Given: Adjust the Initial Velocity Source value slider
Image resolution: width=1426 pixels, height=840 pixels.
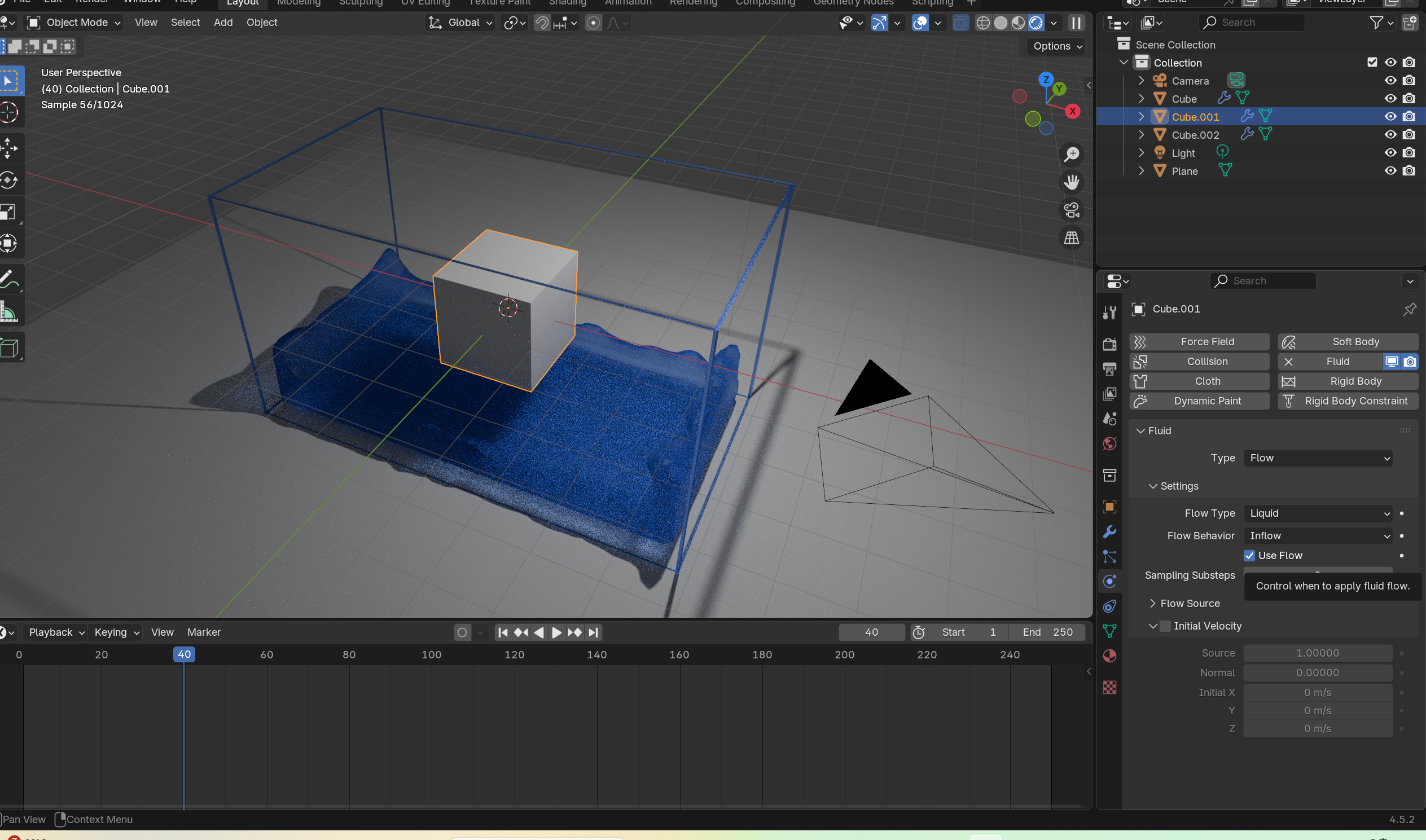Looking at the screenshot, I should tap(1317, 653).
